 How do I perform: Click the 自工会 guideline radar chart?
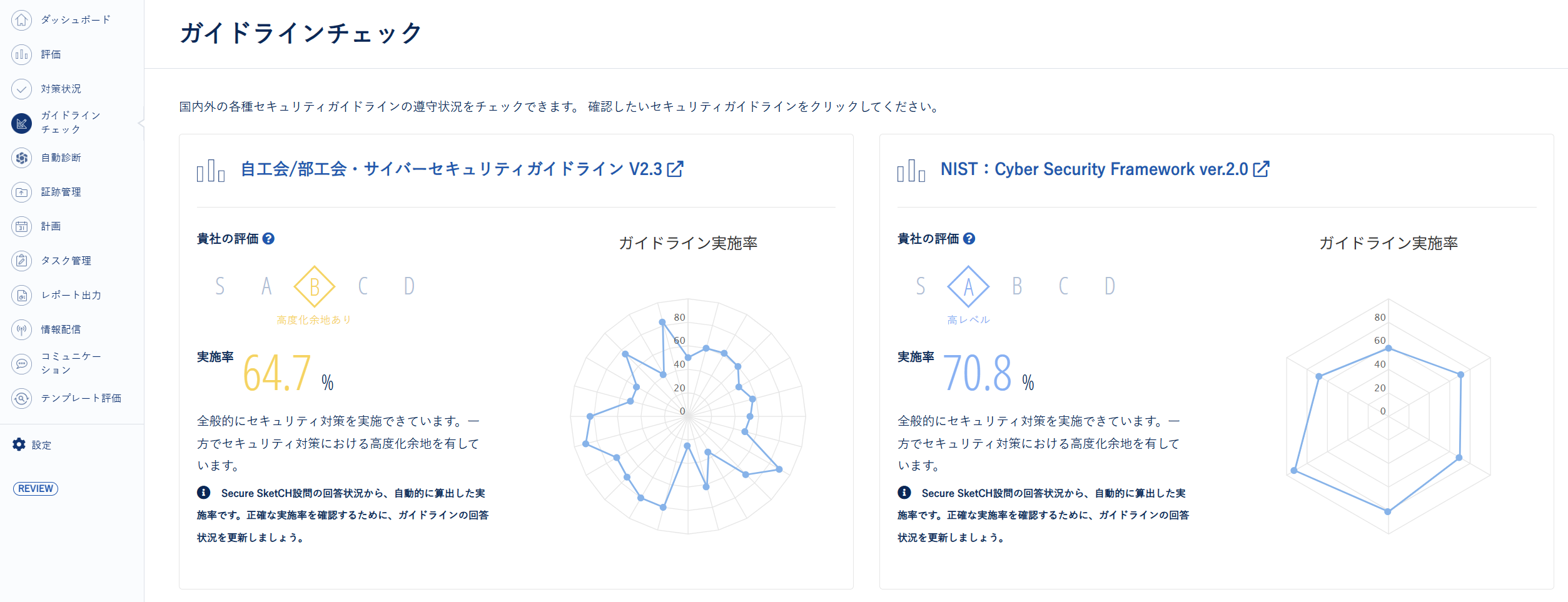tap(688, 416)
